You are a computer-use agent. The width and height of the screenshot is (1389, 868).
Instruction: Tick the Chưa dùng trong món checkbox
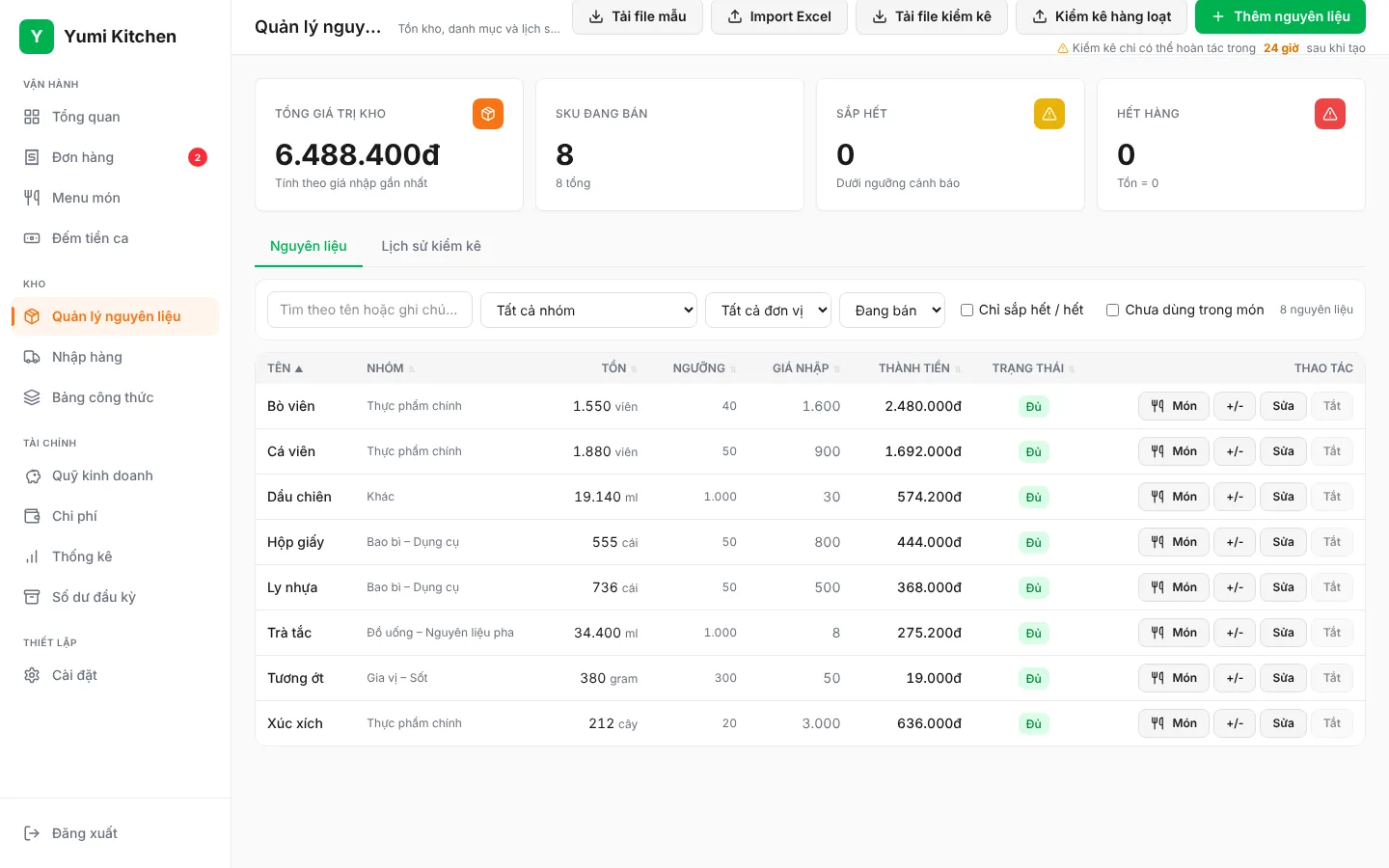pyautogui.click(x=1112, y=311)
